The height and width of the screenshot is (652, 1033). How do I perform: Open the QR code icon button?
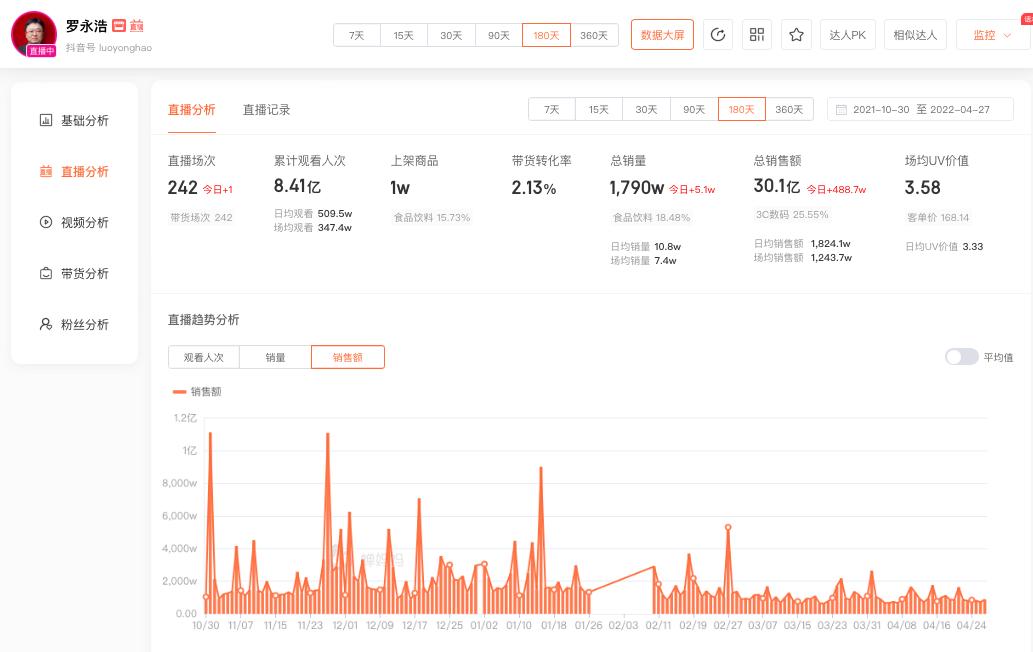tap(757, 35)
